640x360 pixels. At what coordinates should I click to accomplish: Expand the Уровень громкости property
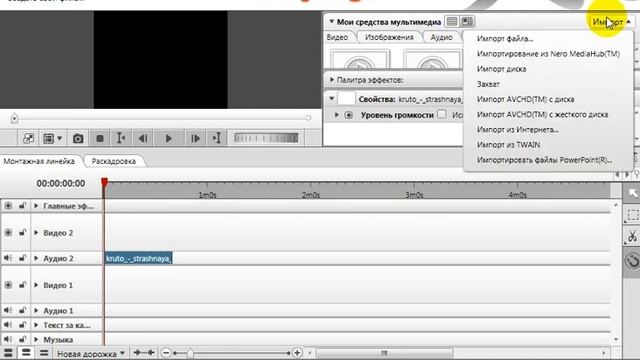point(337,115)
